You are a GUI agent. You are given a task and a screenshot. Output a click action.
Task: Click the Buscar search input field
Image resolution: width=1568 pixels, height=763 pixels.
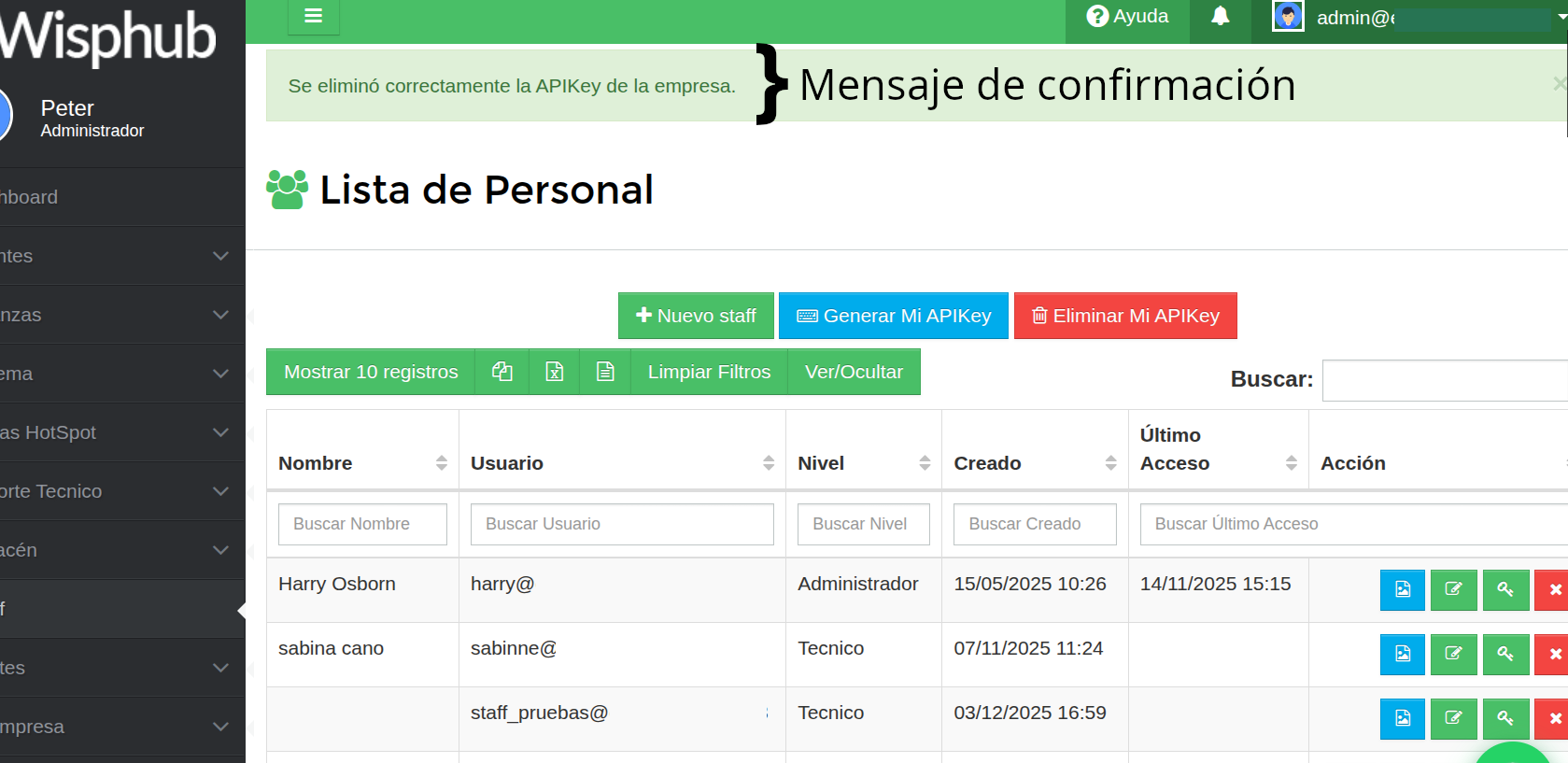1445,380
